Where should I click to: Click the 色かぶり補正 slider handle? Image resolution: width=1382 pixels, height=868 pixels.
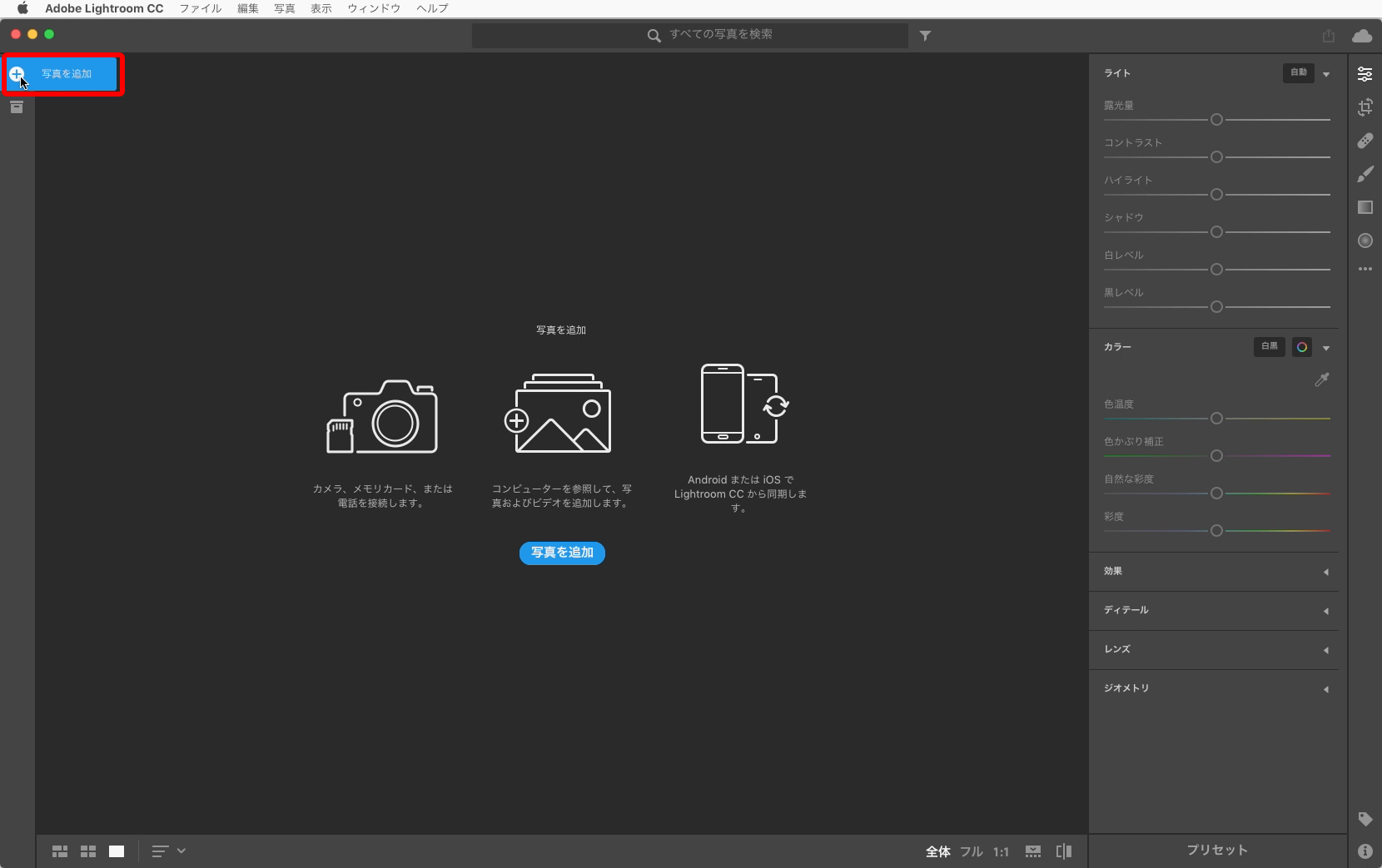[1216, 456]
